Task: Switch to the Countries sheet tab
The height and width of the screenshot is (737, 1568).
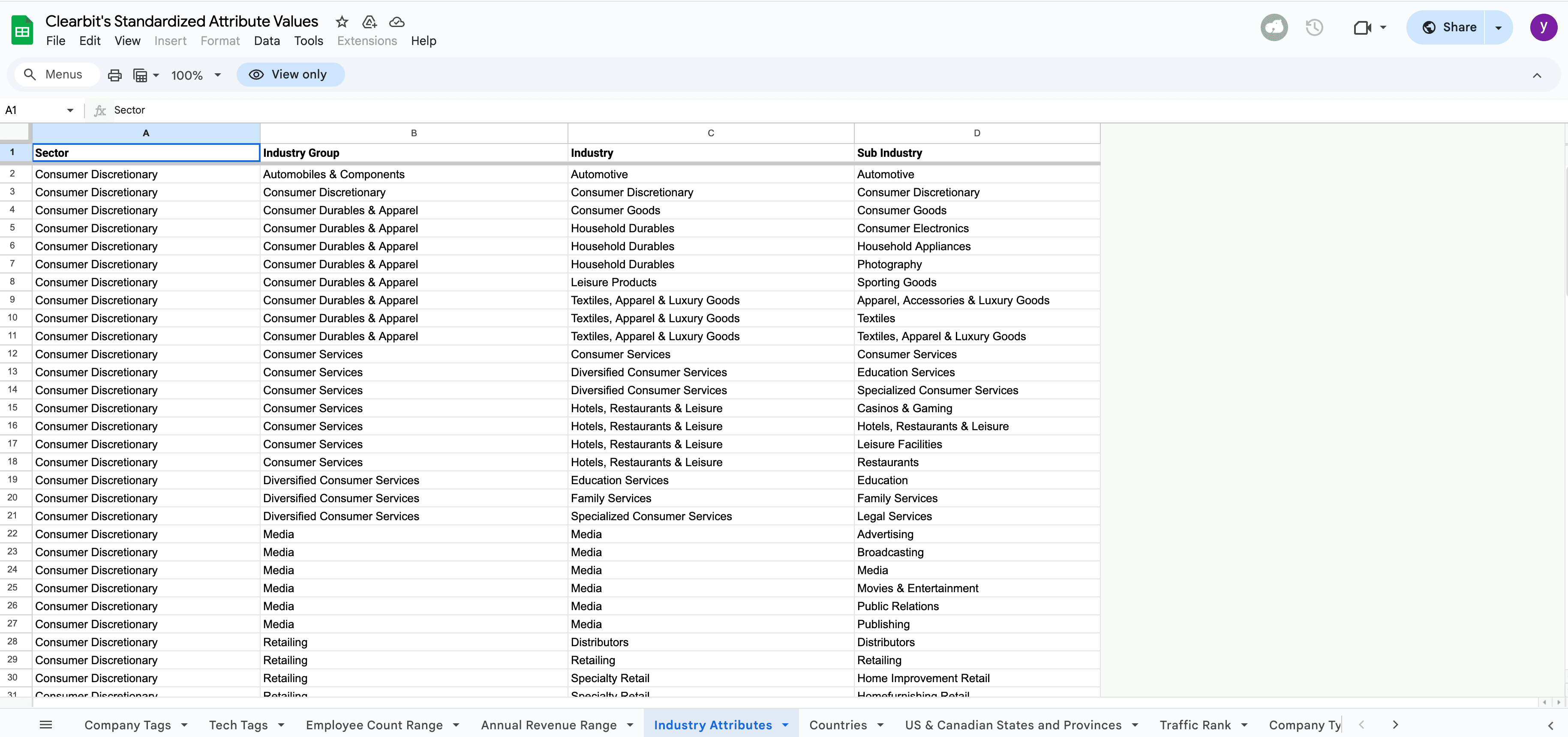Action: (x=838, y=724)
